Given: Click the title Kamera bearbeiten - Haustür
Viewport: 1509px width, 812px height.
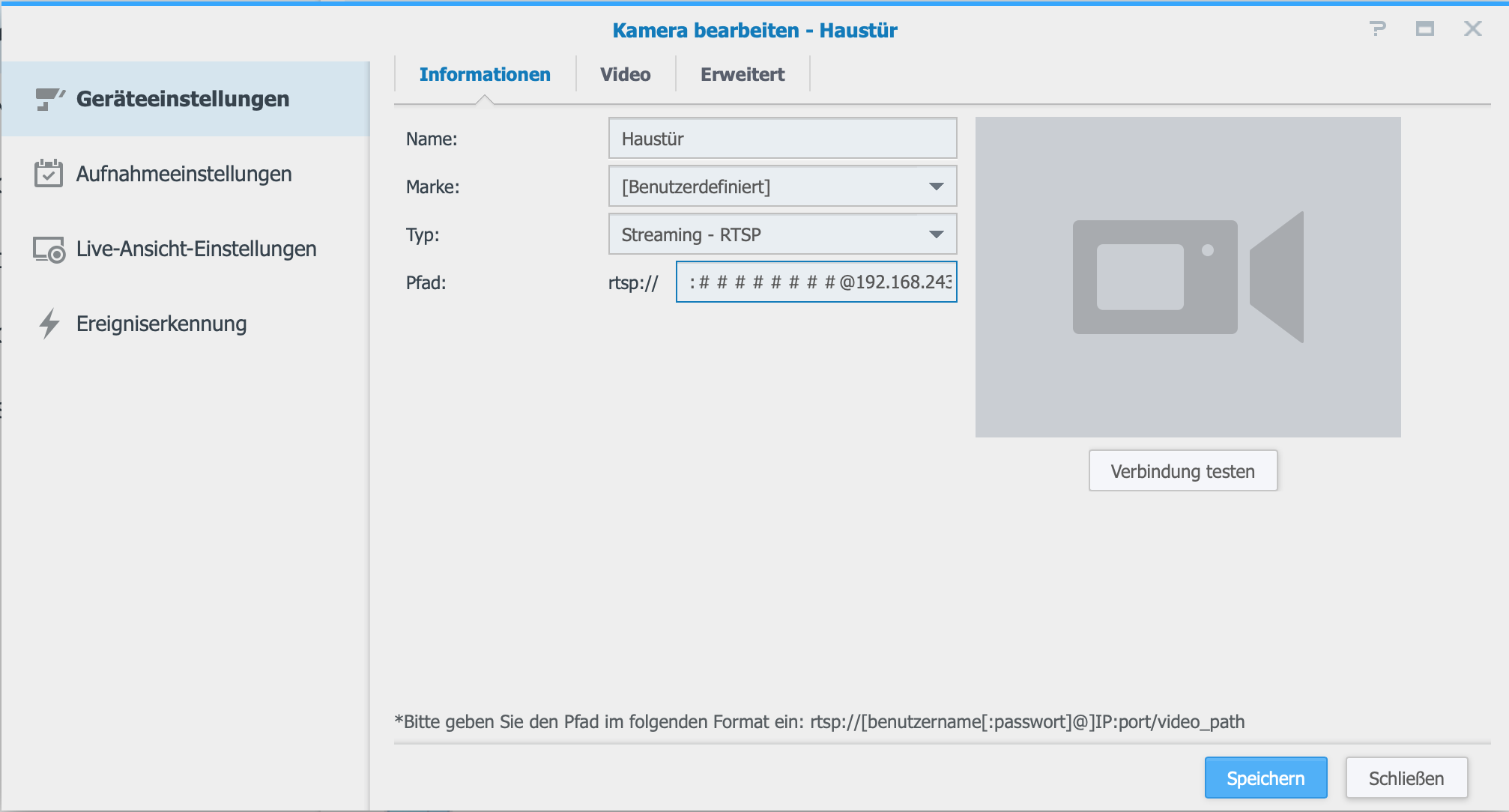Looking at the screenshot, I should click(754, 30).
